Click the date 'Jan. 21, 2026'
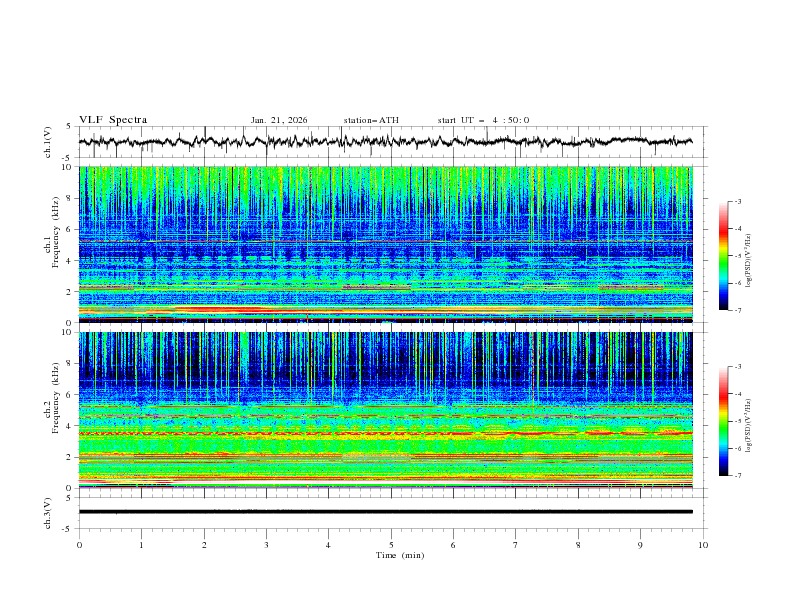Screen dimensions: 792x612 (279, 120)
